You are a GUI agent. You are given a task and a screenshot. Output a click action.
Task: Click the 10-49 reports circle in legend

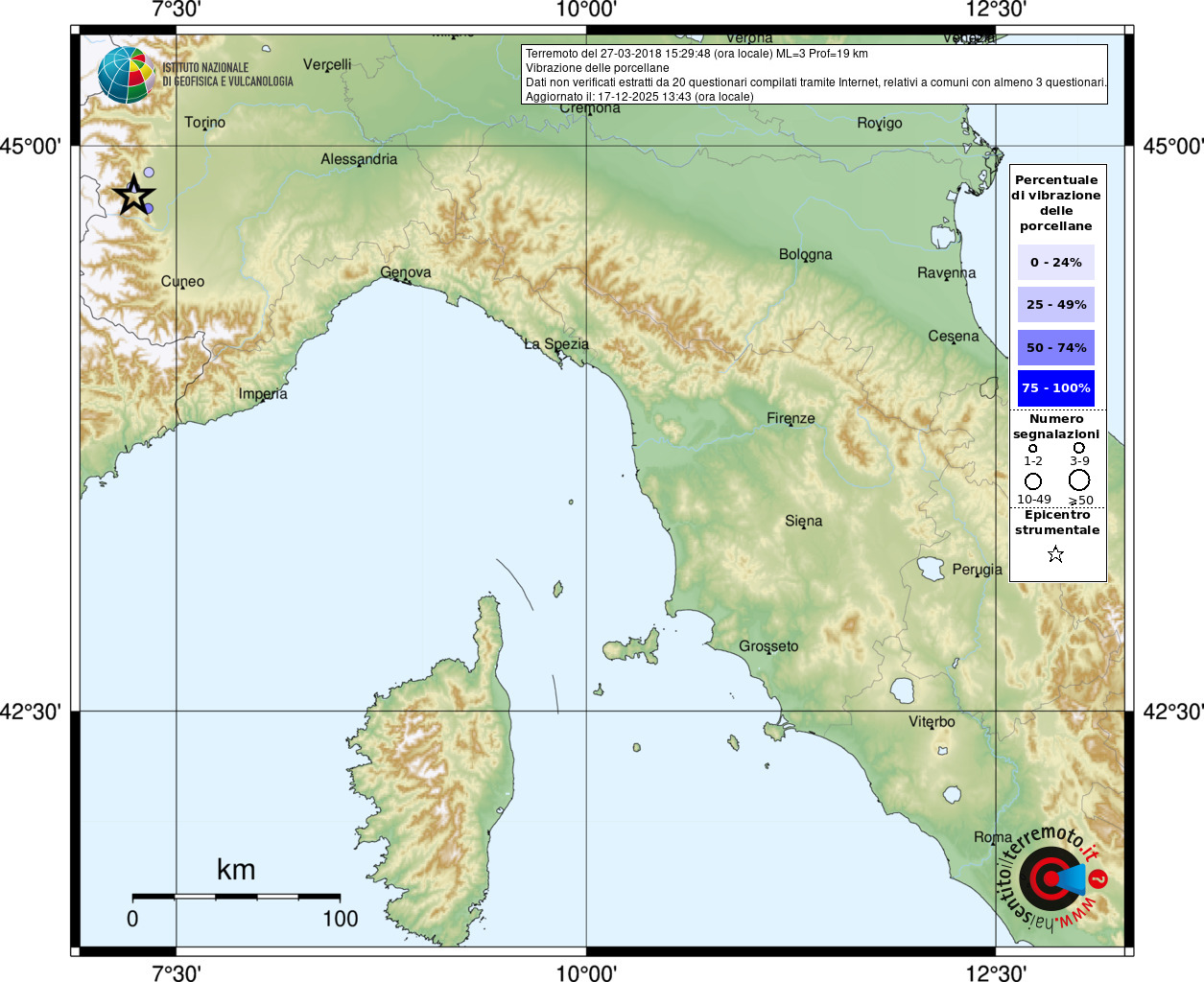point(1033,480)
